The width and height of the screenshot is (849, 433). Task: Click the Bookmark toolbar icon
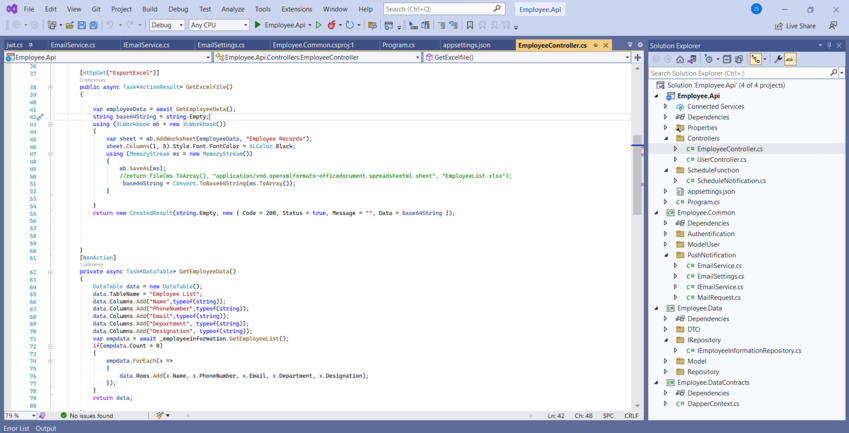click(470, 25)
